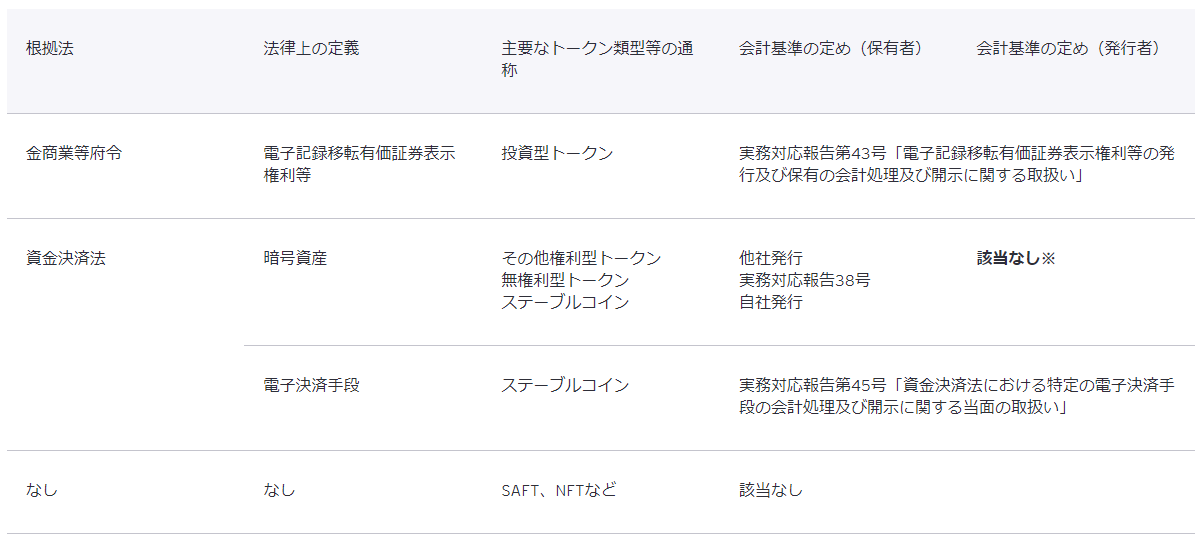Select the 金商業等府令 cell
Image resolution: width=1200 pixels, height=544 pixels.
click(x=74, y=154)
